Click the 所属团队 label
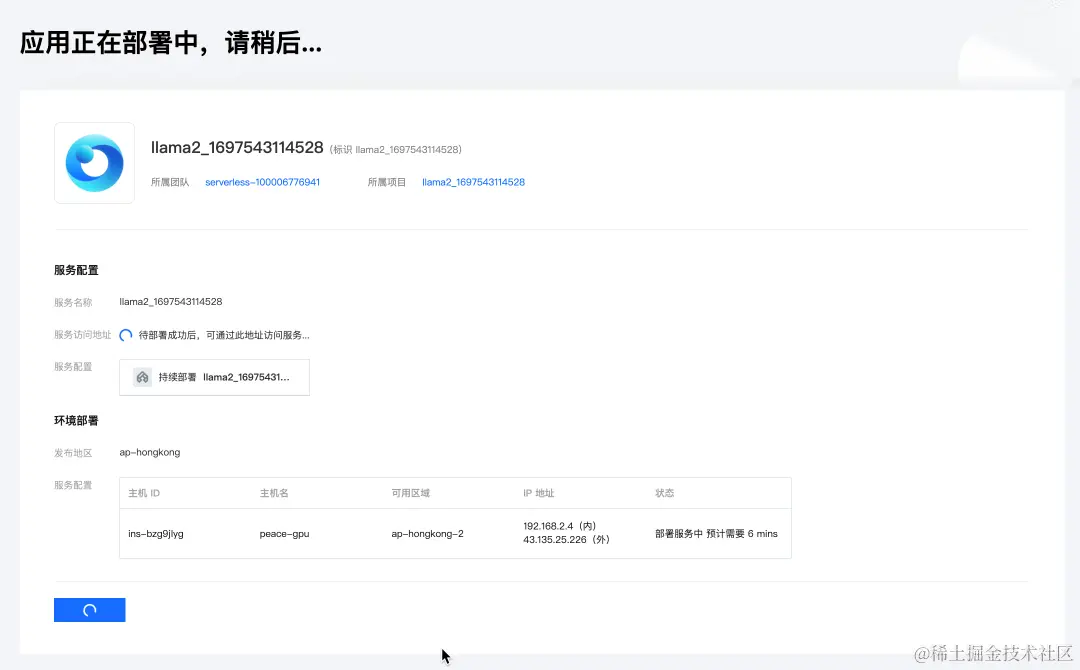1080x670 pixels. click(x=170, y=182)
